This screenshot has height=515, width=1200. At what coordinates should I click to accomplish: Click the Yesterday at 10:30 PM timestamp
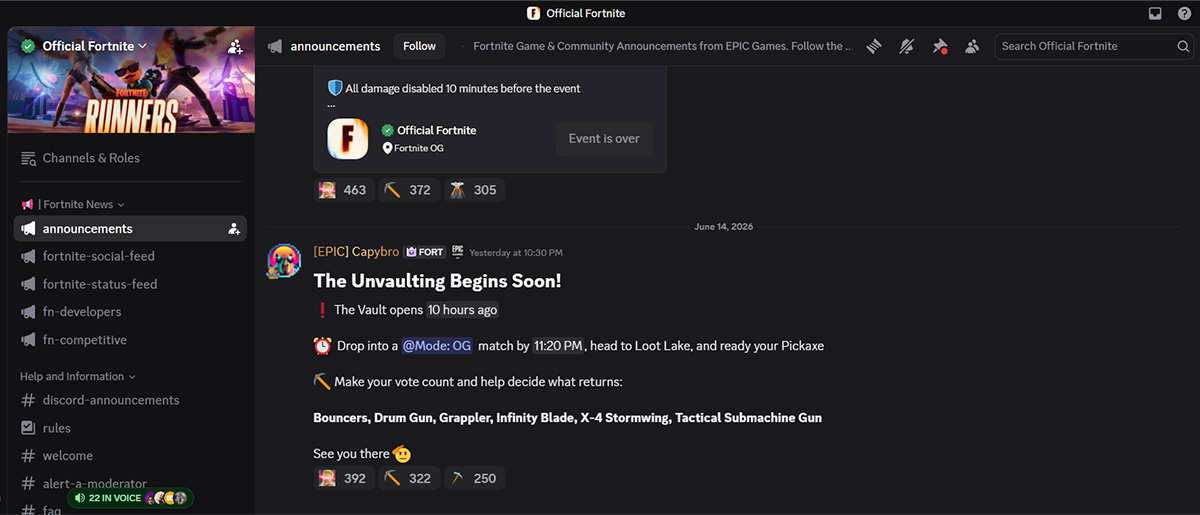516,253
